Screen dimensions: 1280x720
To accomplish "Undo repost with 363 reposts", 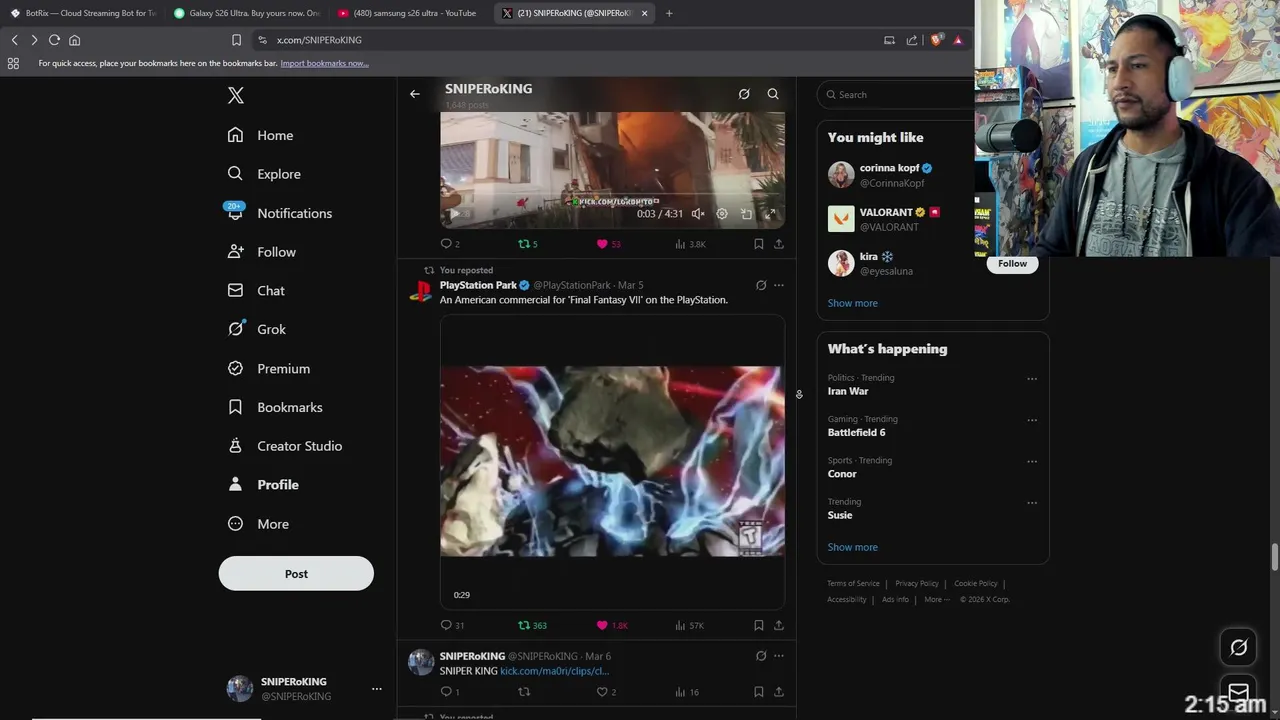I will 532,626.
